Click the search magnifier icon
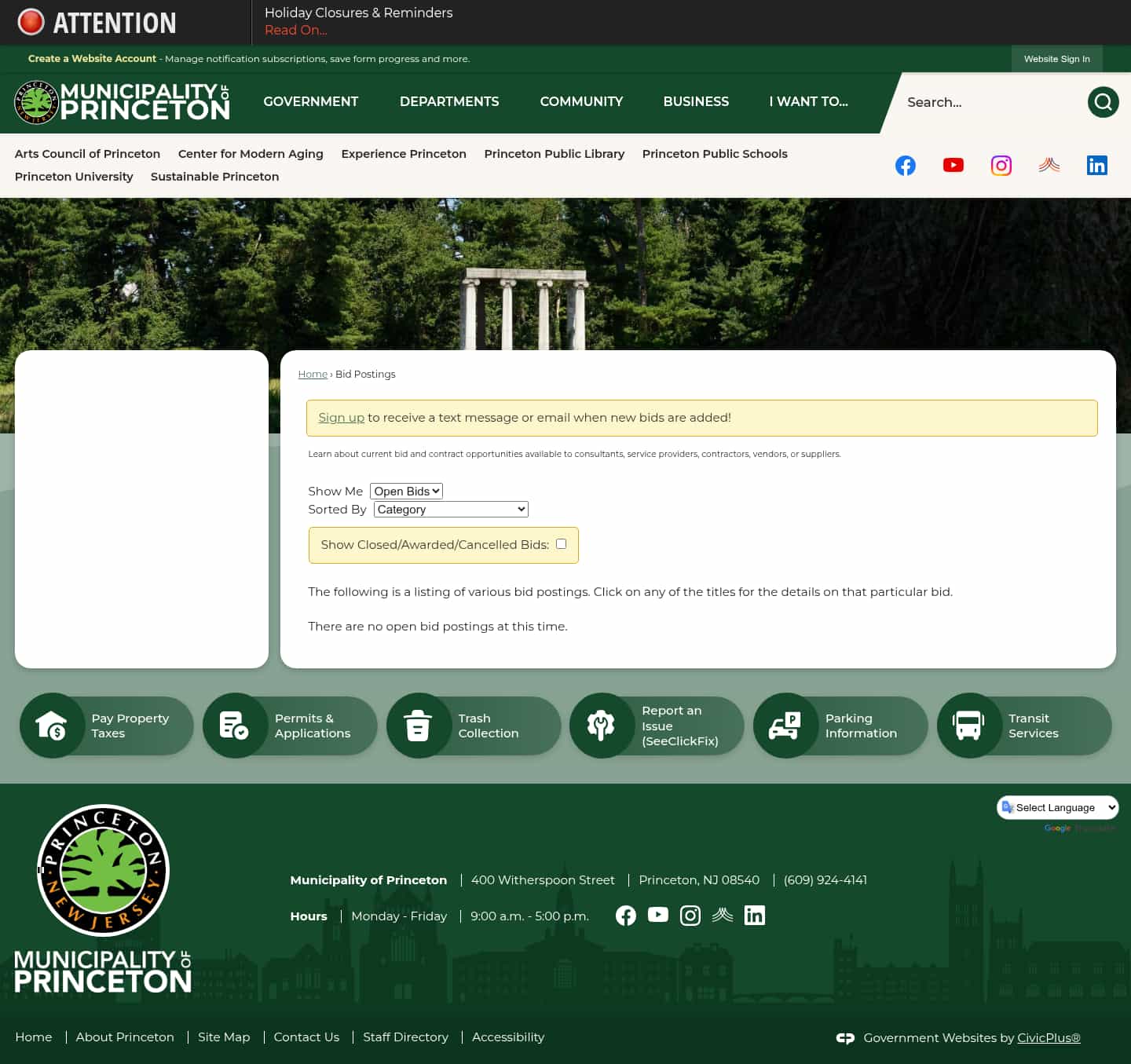 coord(1103,102)
